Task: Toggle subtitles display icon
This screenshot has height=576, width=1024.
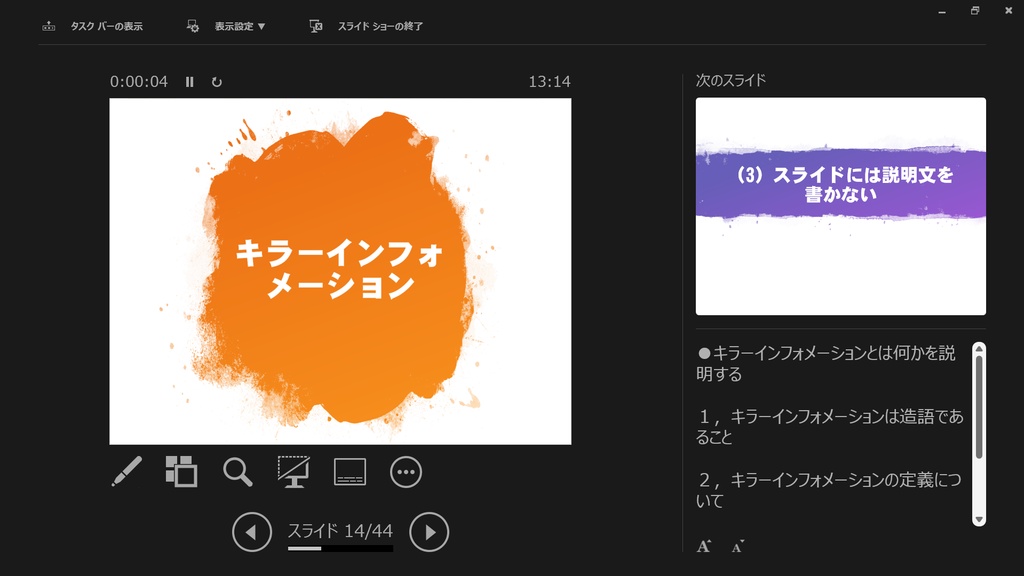Action: (350, 472)
